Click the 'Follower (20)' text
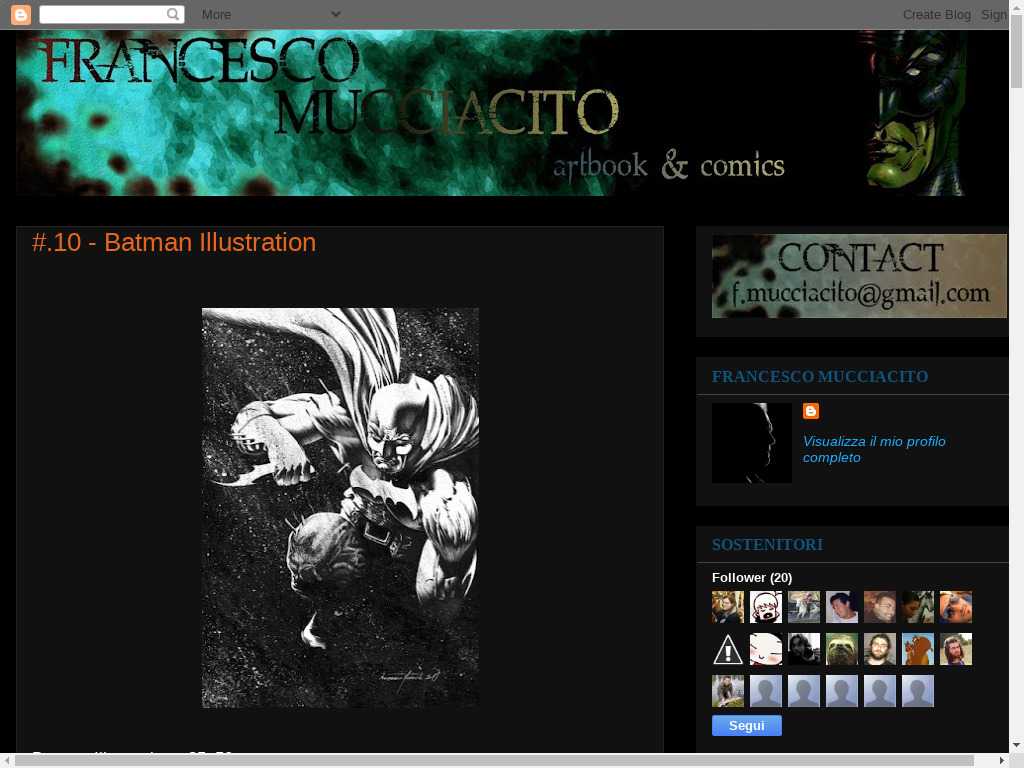The height and width of the screenshot is (768, 1024). [x=752, y=577]
